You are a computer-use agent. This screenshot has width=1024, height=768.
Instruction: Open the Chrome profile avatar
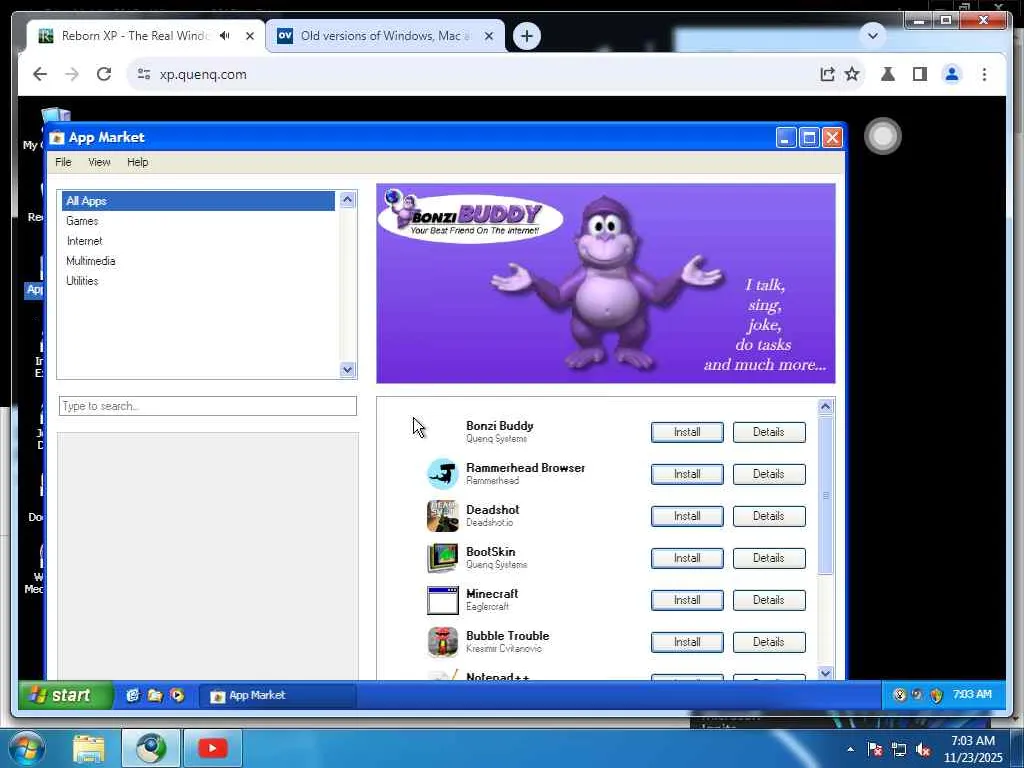(952, 74)
